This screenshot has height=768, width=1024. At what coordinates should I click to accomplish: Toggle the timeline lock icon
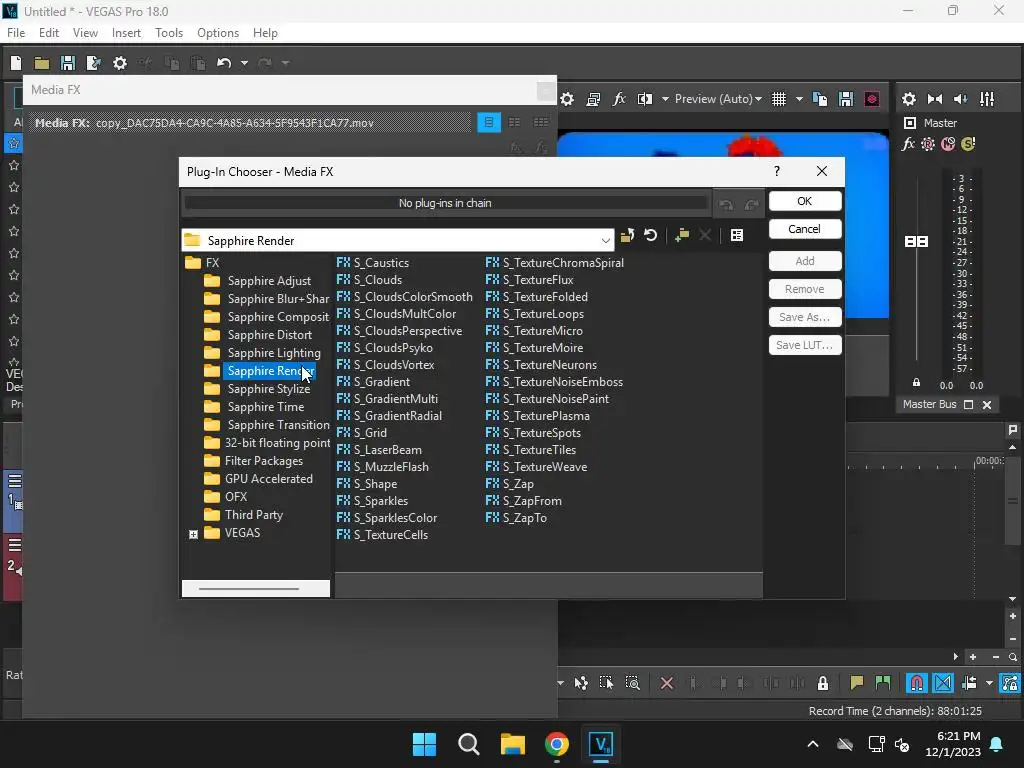pos(823,683)
